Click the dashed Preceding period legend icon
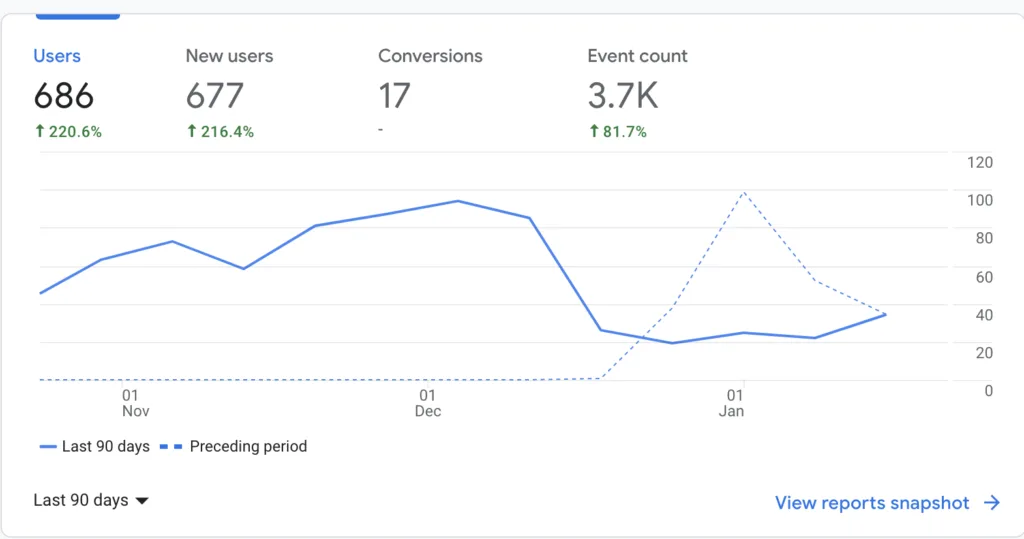This screenshot has width=1024, height=539. 171,447
